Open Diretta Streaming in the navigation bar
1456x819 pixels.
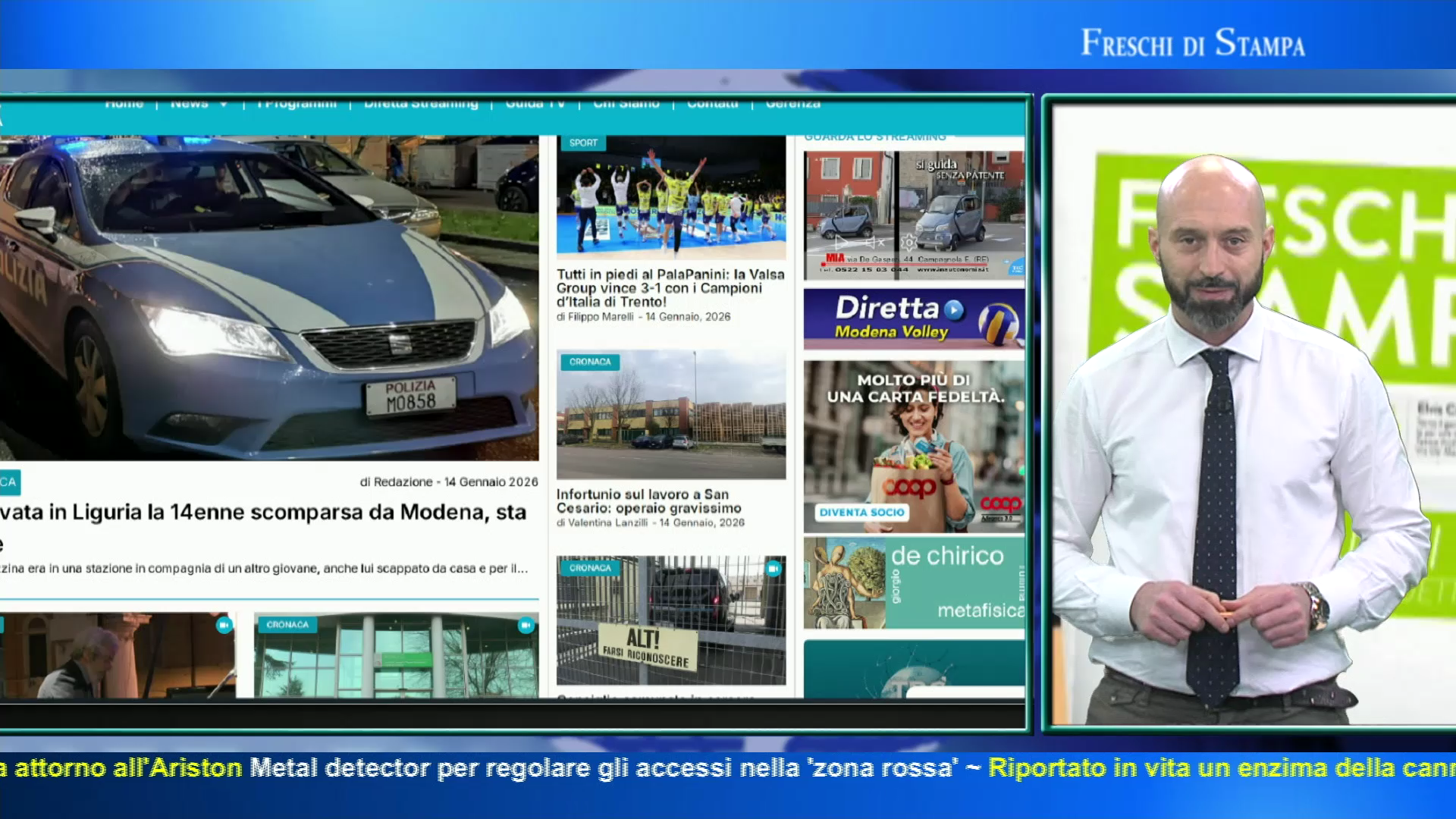click(421, 105)
